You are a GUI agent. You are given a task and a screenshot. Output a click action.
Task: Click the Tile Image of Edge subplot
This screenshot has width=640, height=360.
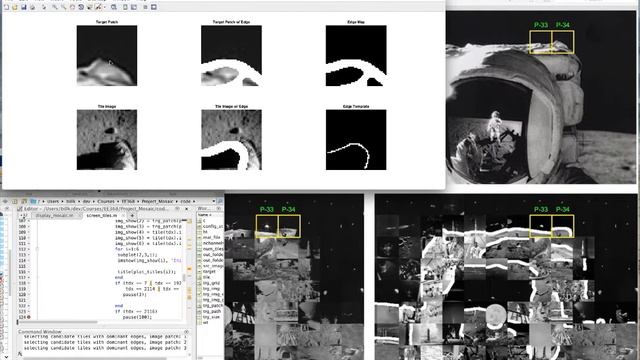point(231,140)
